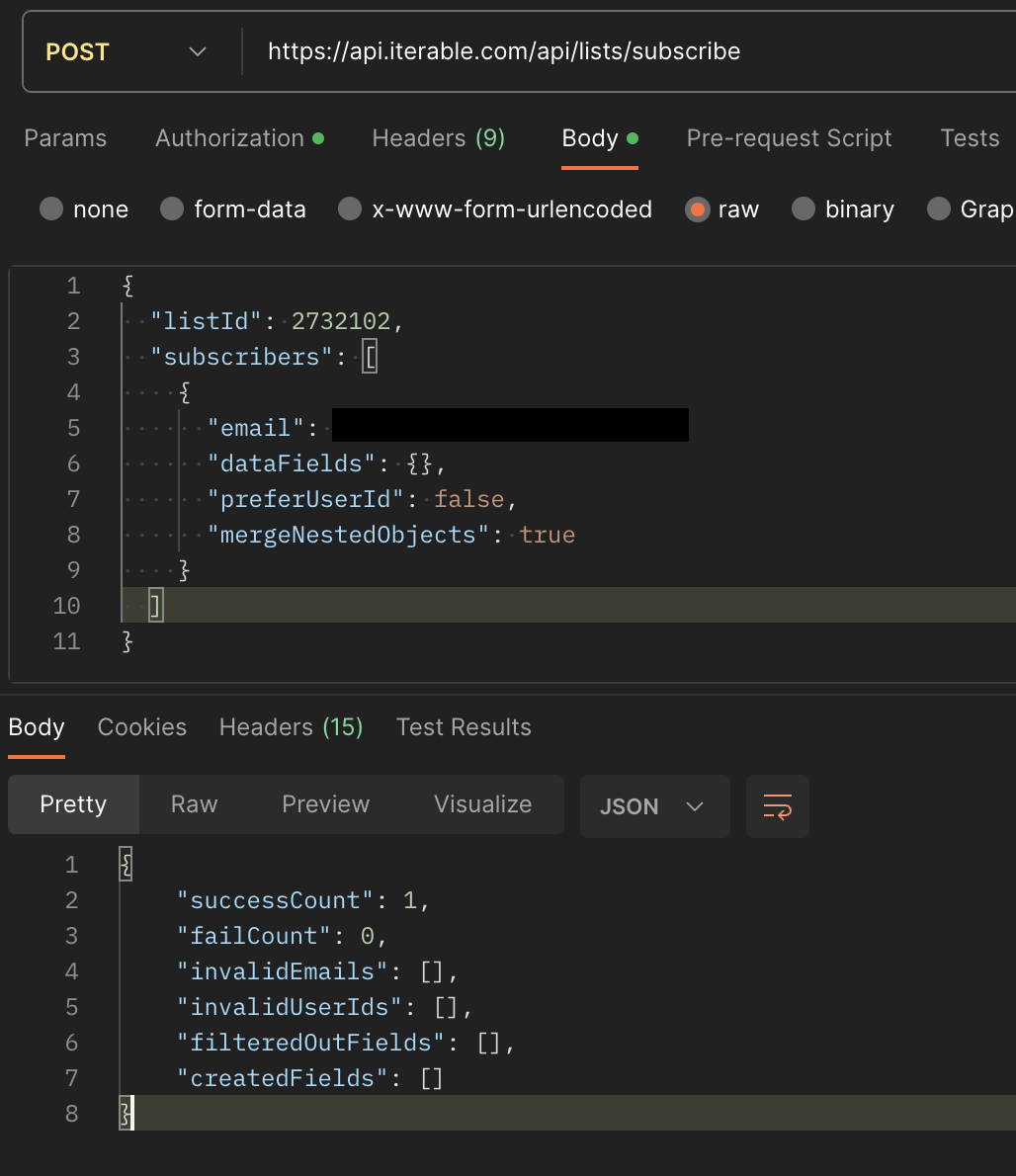The height and width of the screenshot is (1176, 1016).
Task: Open the POST method dropdown
Action: 127,51
